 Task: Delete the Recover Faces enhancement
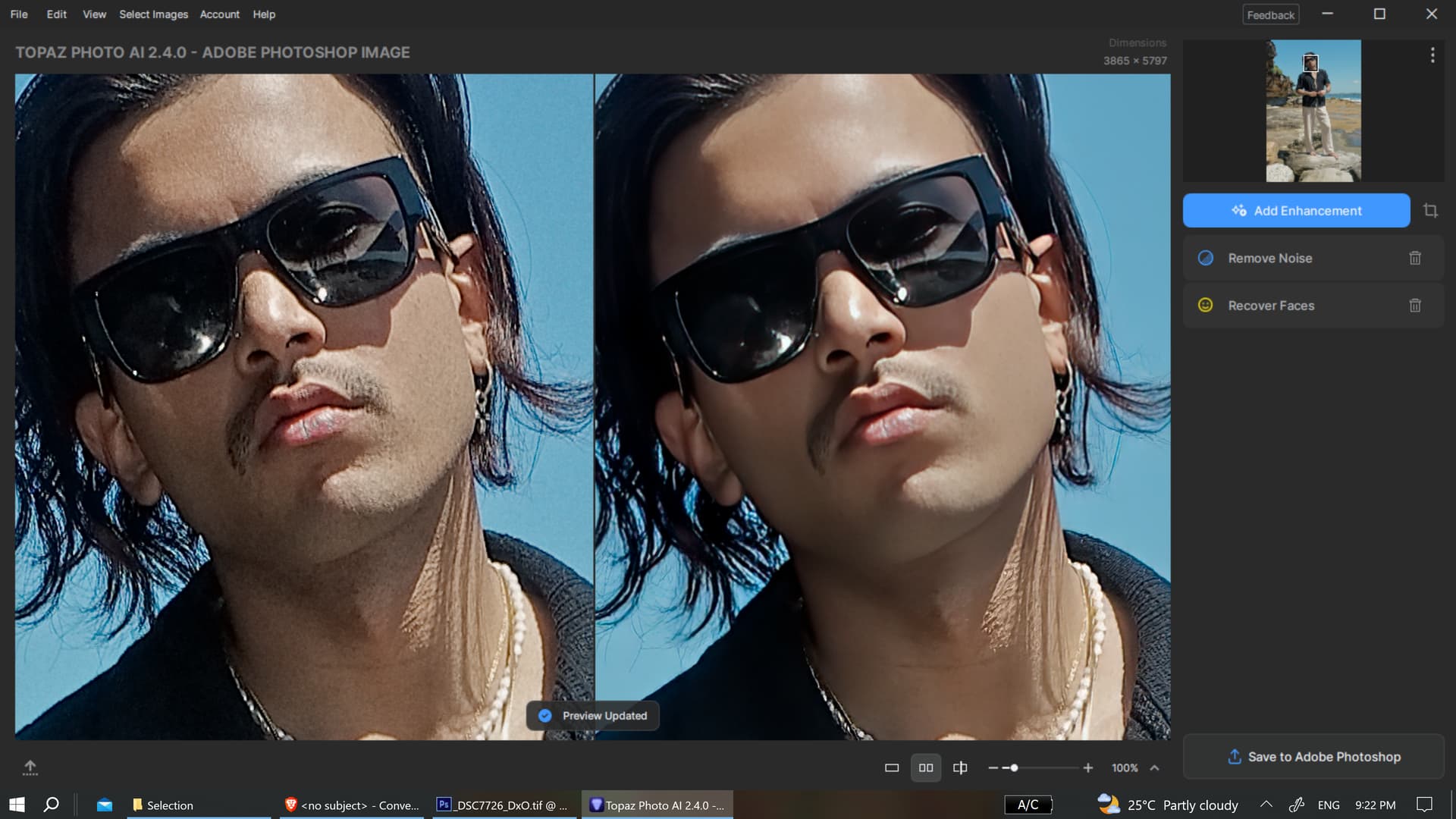click(x=1415, y=306)
